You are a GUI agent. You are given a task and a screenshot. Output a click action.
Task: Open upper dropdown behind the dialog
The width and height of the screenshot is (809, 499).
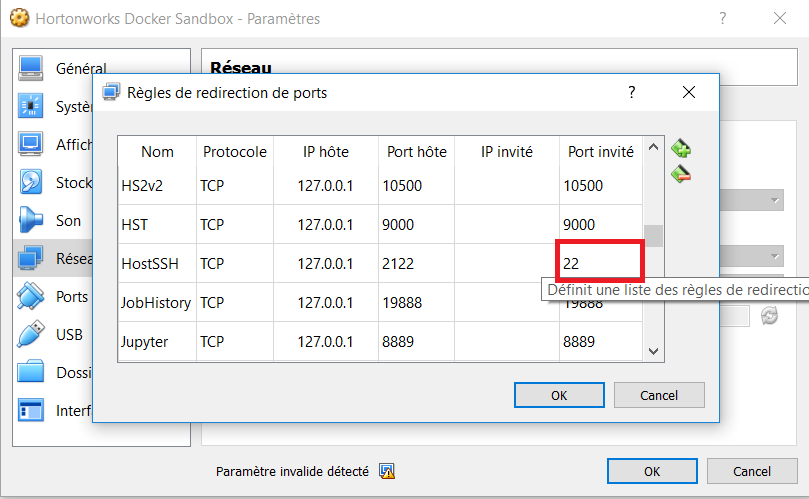click(x=752, y=200)
